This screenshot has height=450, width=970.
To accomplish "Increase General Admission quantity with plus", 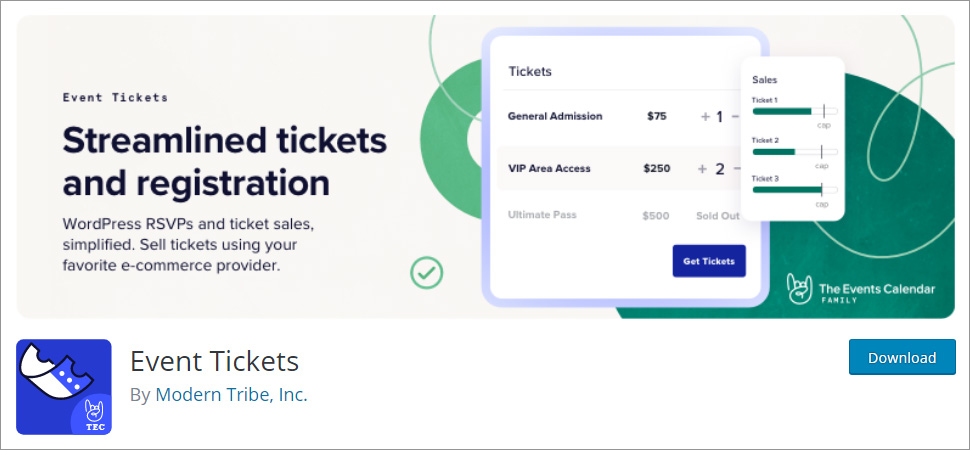I will (x=705, y=116).
